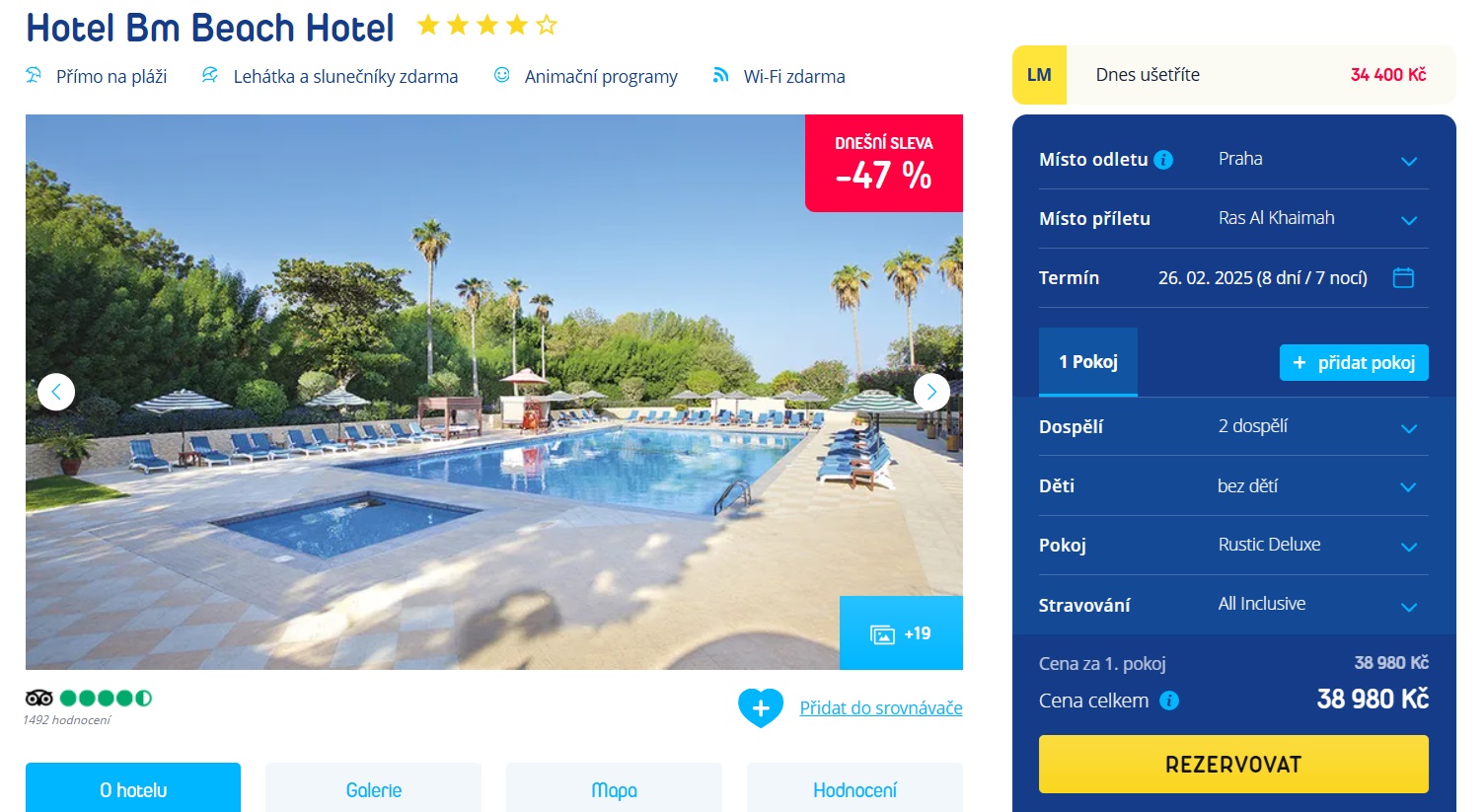Expand the Dospělí 2 dospělí dropdown

(x=1233, y=426)
